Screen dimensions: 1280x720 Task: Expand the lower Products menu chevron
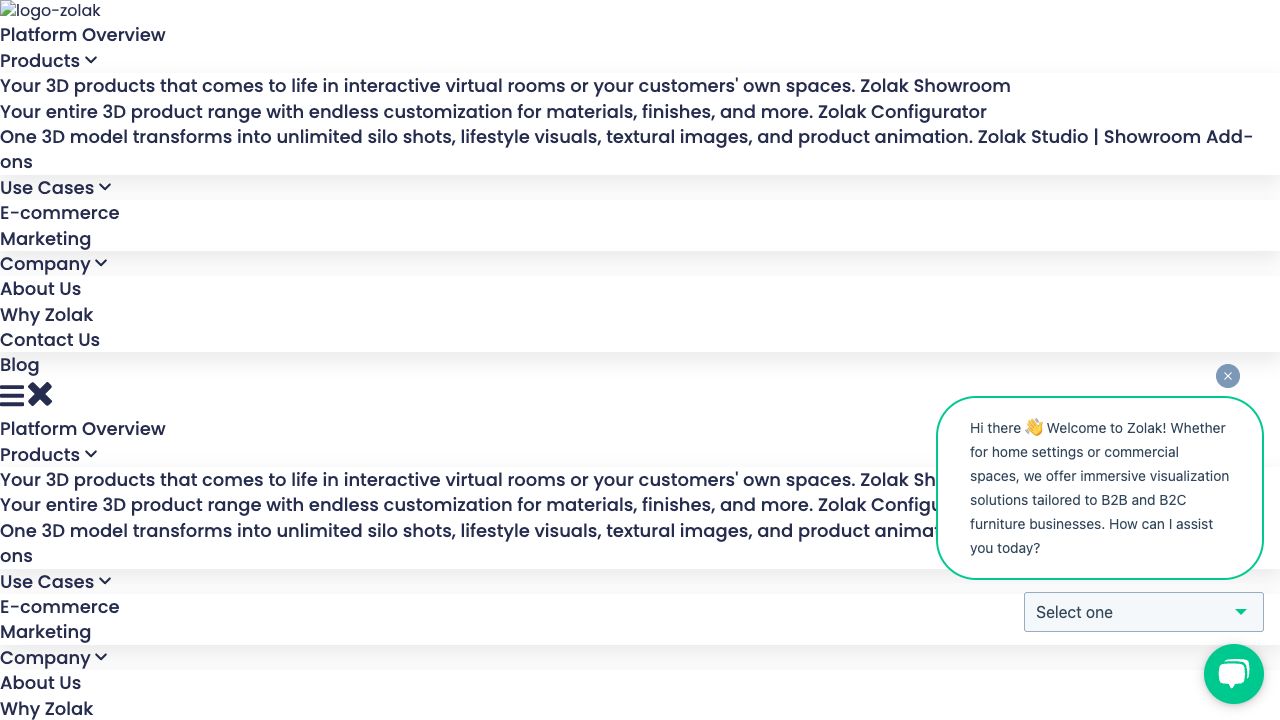pyautogui.click(x=91, y=455)
